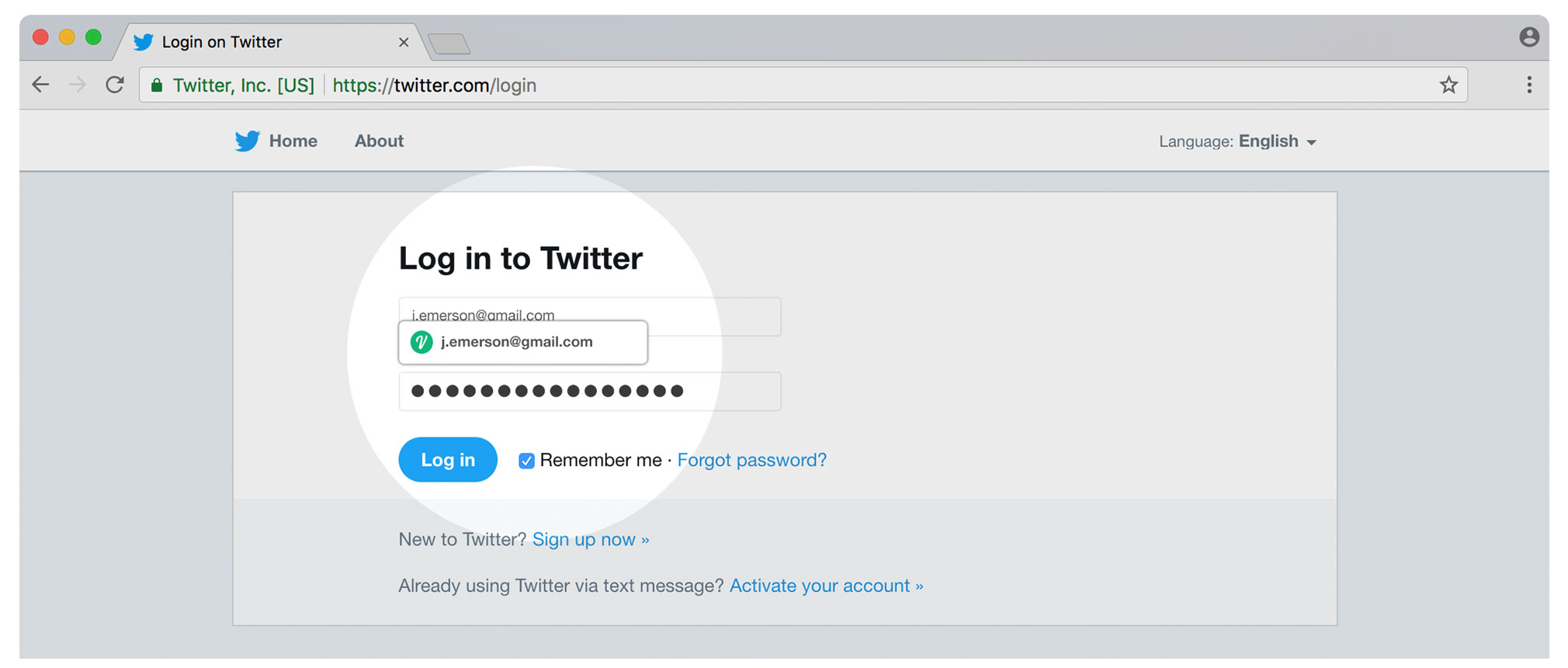This screenshot has width=1568, height=668.
Task: Click the password input field
Action: pos(590,391)
